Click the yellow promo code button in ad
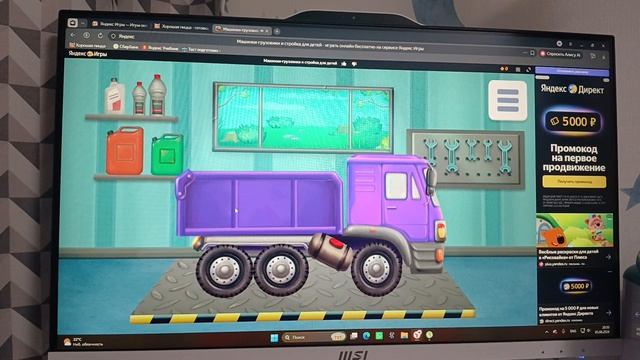Image resolution: width=640 pixels, height=360 pixels. 574,182
